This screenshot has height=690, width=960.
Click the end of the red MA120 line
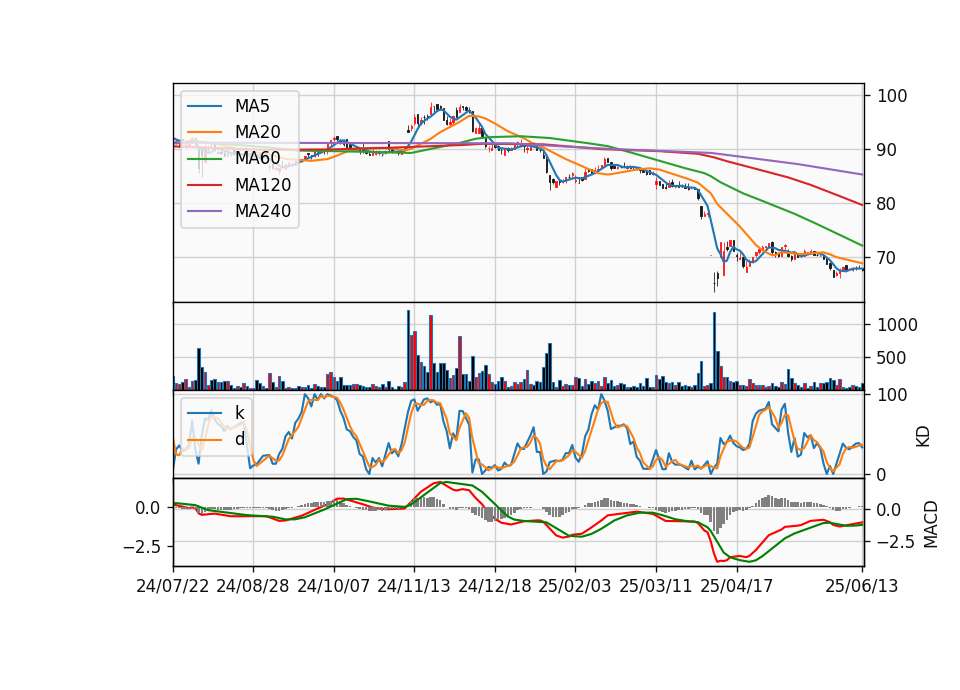(x=863, y=205)
